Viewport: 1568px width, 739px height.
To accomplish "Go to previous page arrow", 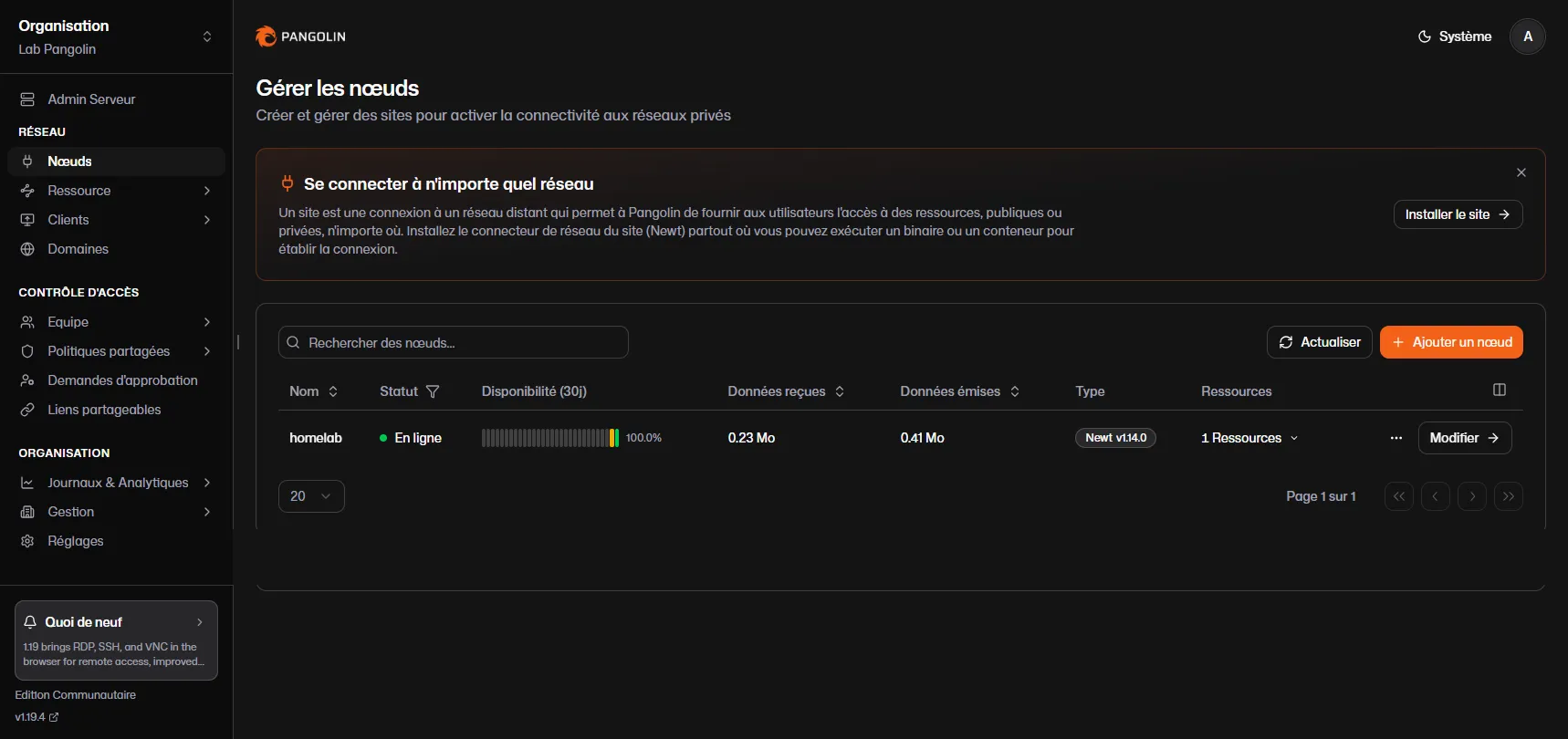I will point(1436,496).
